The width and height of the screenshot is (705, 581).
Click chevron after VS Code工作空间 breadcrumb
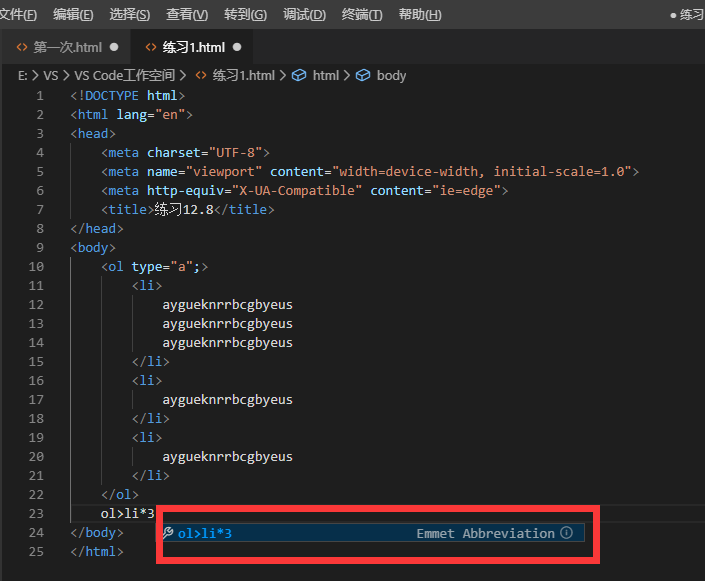tap(183, 76)
